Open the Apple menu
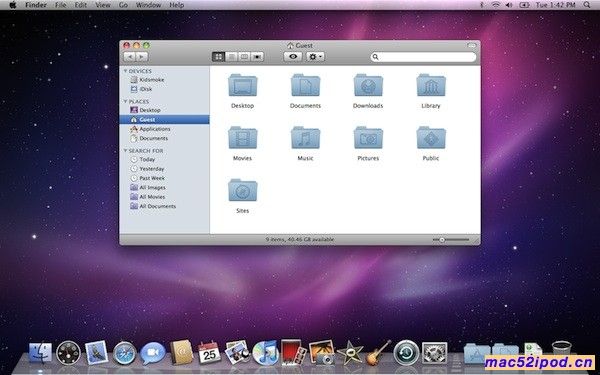600x375 pixels. 13,5
